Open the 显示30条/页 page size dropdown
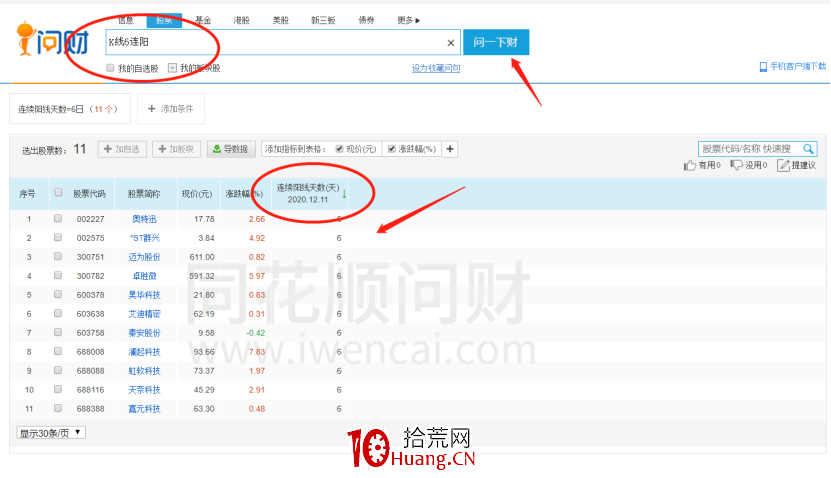 [51, 433]
